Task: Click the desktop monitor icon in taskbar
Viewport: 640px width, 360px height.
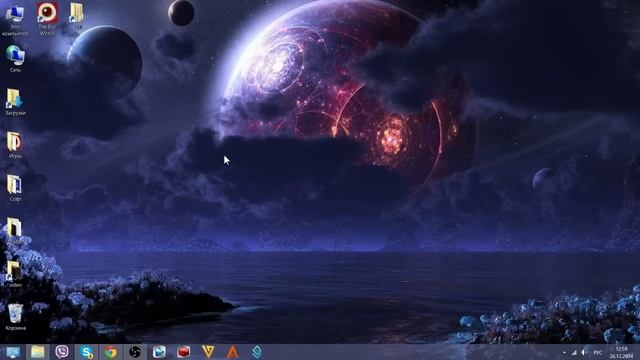Action: click(13, 352)
